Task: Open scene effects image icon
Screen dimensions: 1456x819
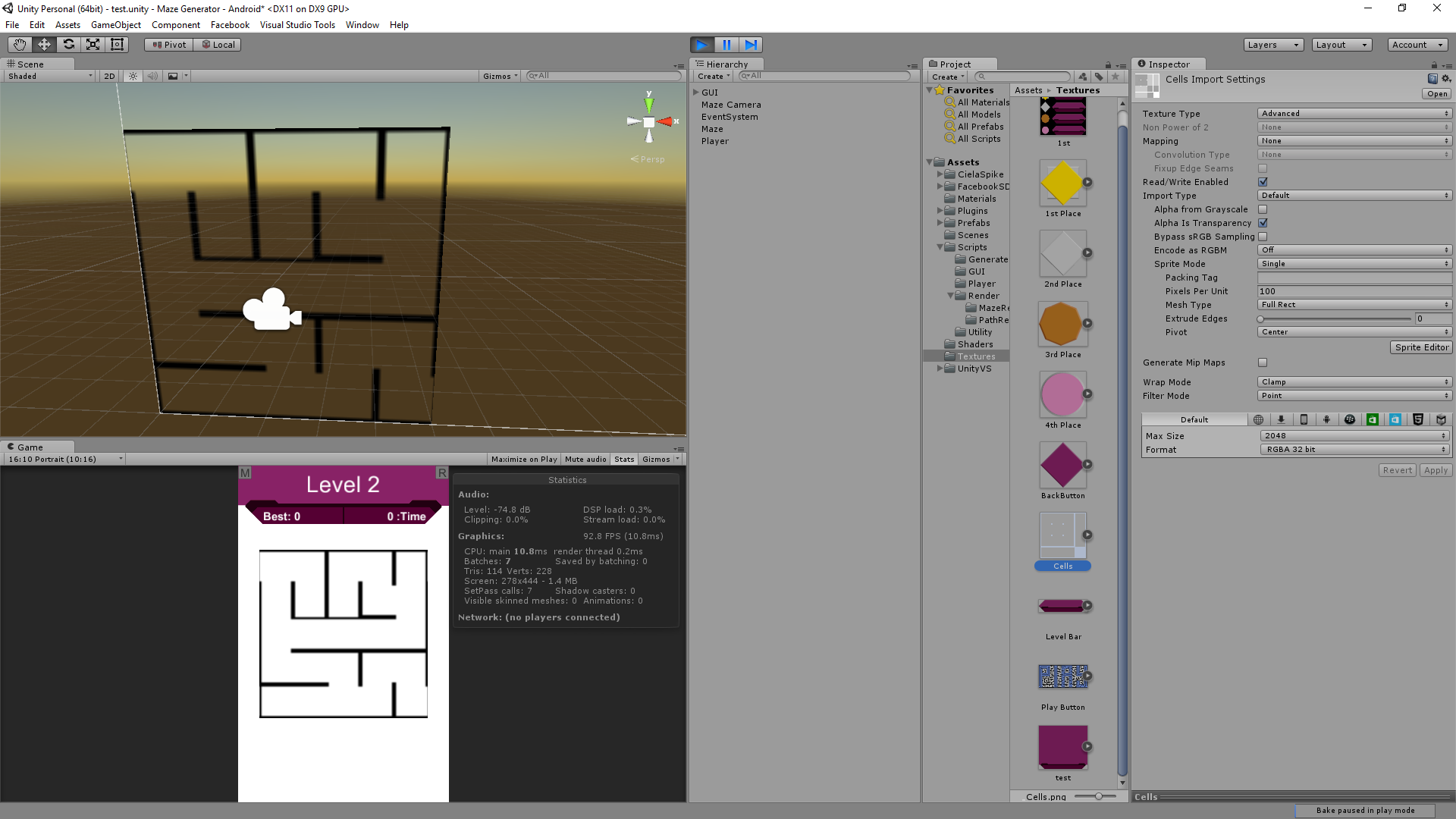Action: (173, 76)
